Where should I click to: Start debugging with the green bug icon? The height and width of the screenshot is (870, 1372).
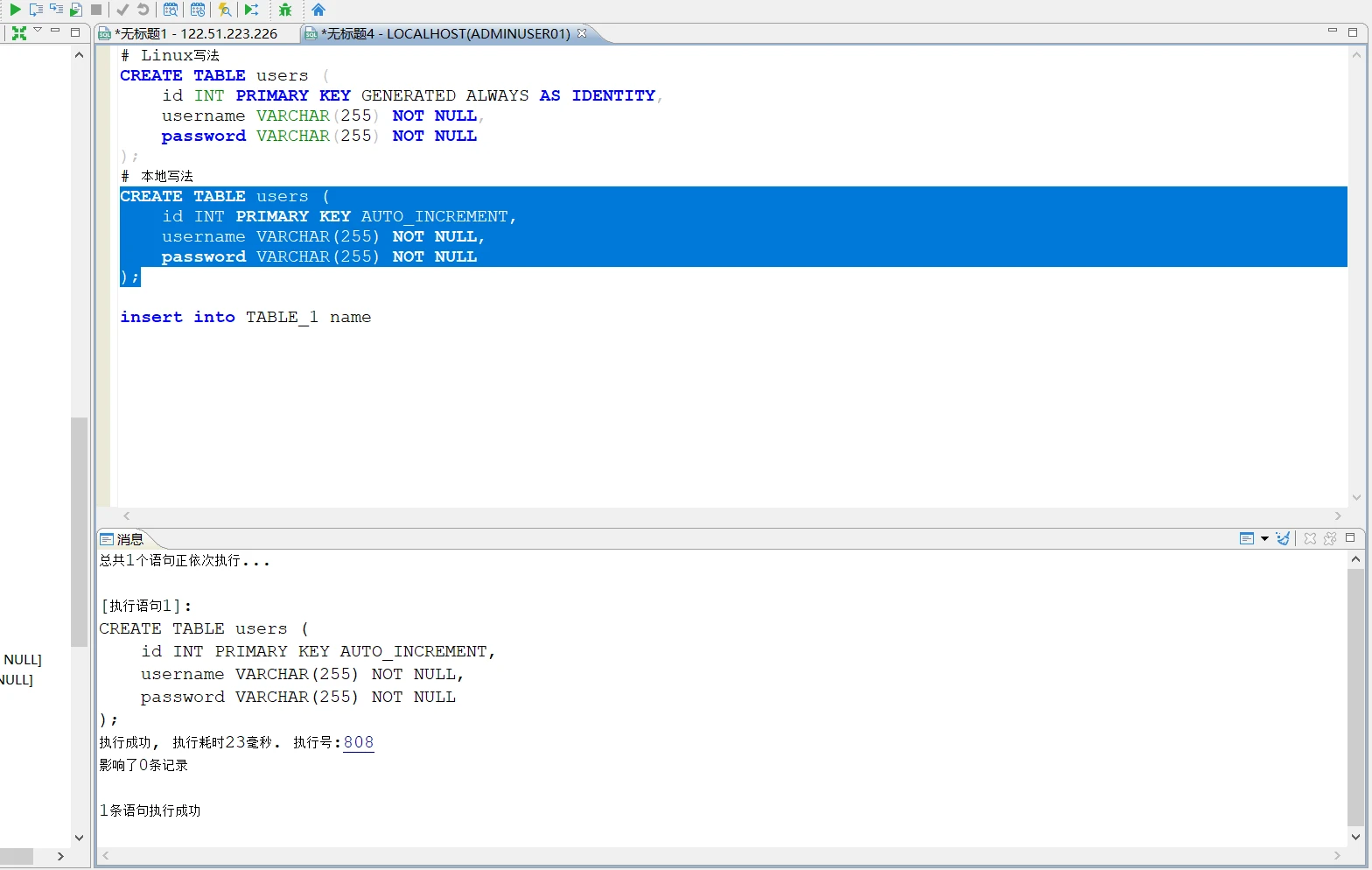[x=284, y=10]
